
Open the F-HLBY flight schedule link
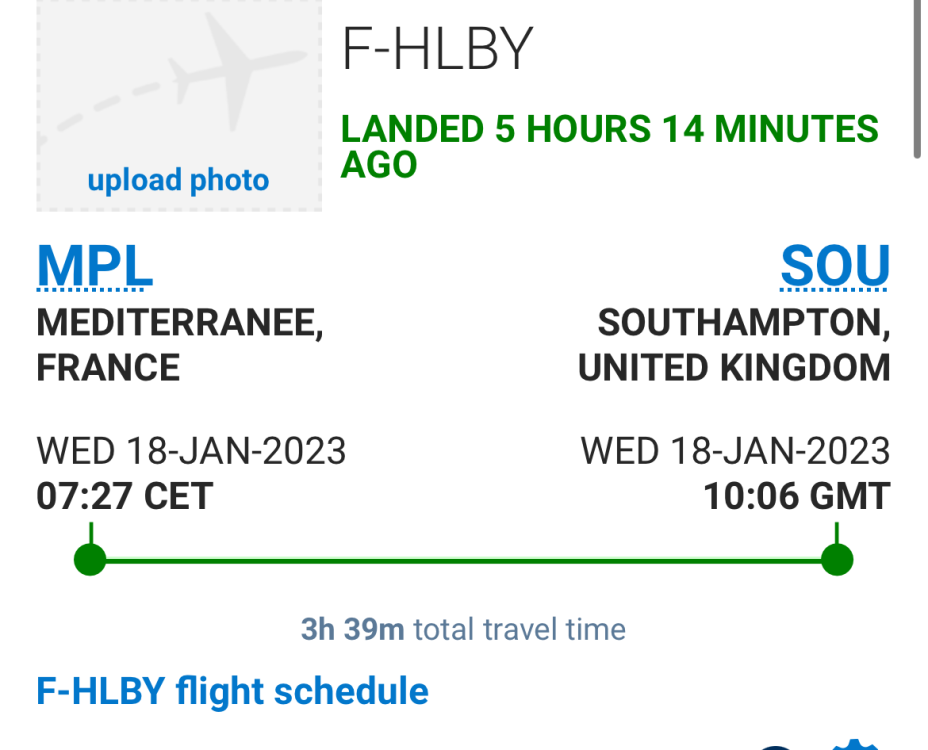pos(232,692)
